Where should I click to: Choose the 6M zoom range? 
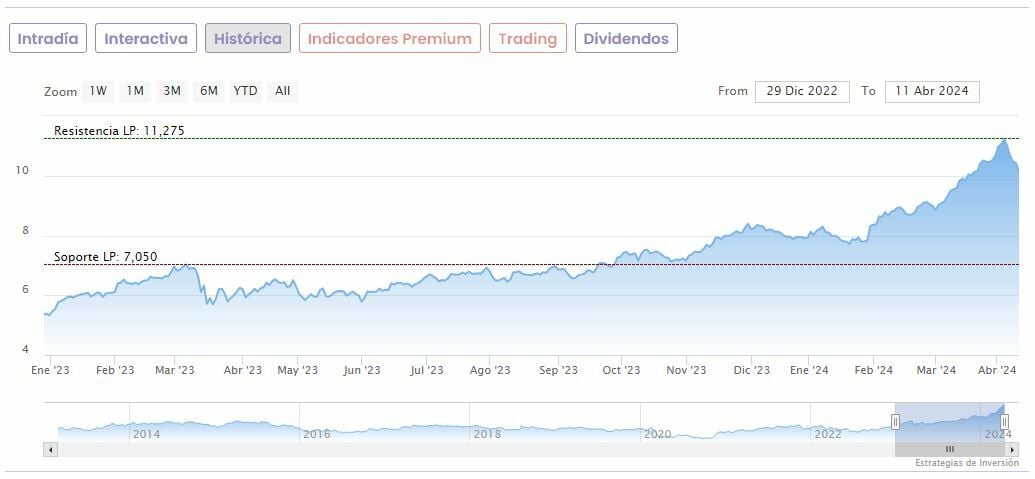coord(208,91)
